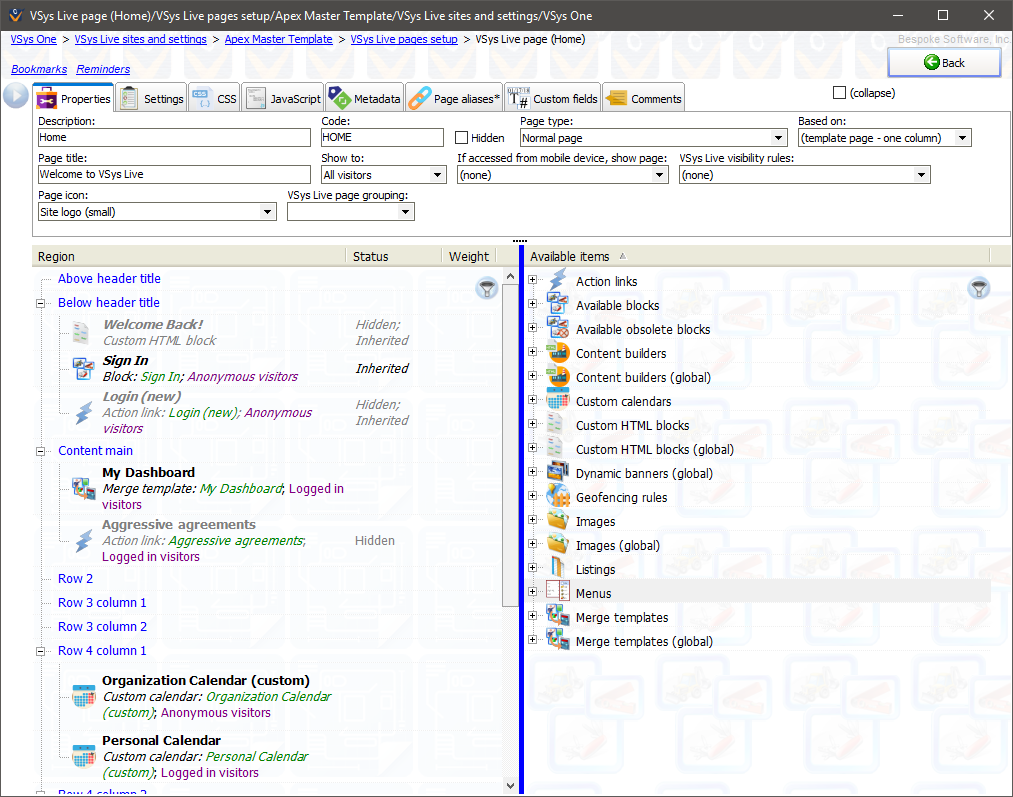Click the Aggressive agreements action link icon
1013x797 pixels.
[x=83, y=540]
